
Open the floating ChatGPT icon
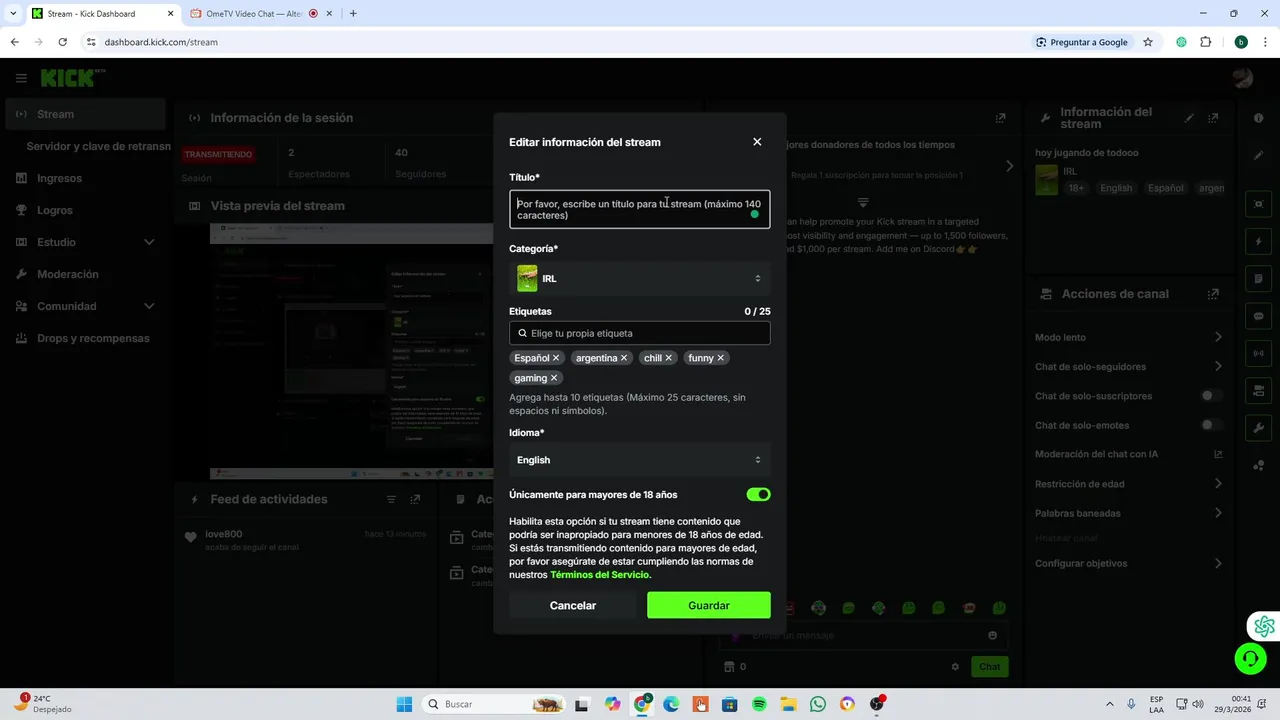[x=1264, y=626]
